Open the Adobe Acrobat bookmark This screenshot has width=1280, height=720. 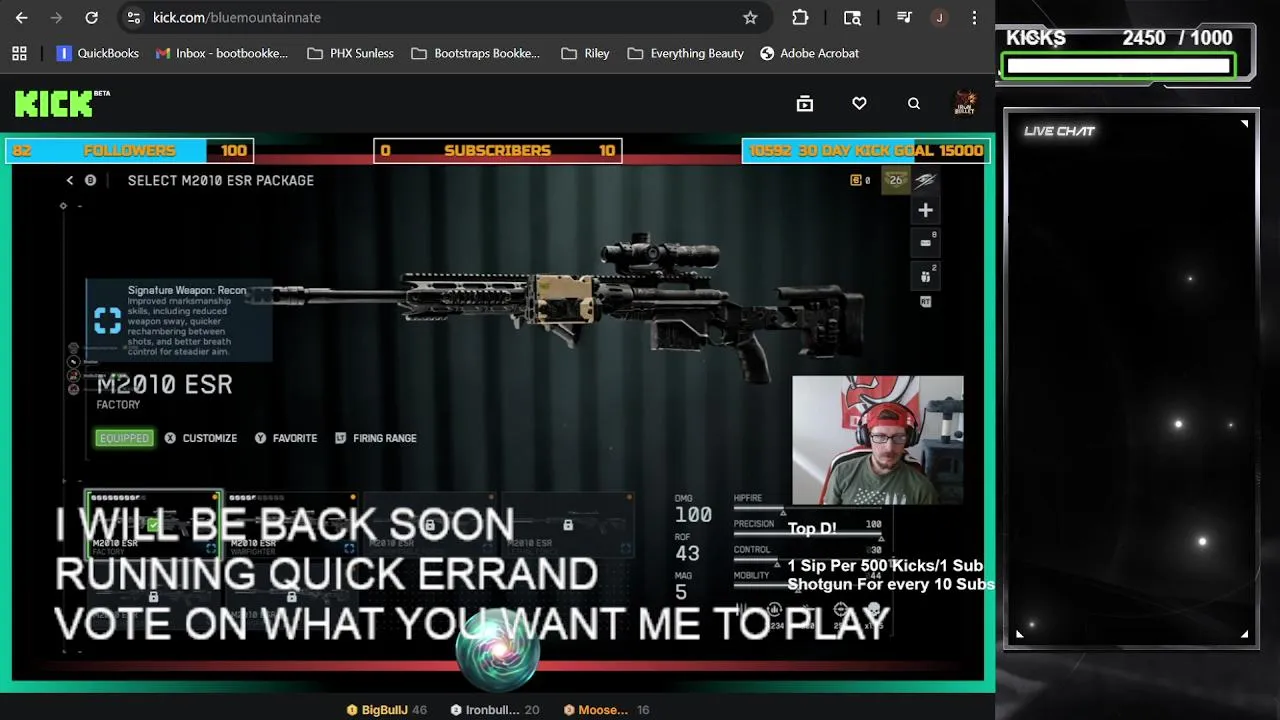[809, 53]
